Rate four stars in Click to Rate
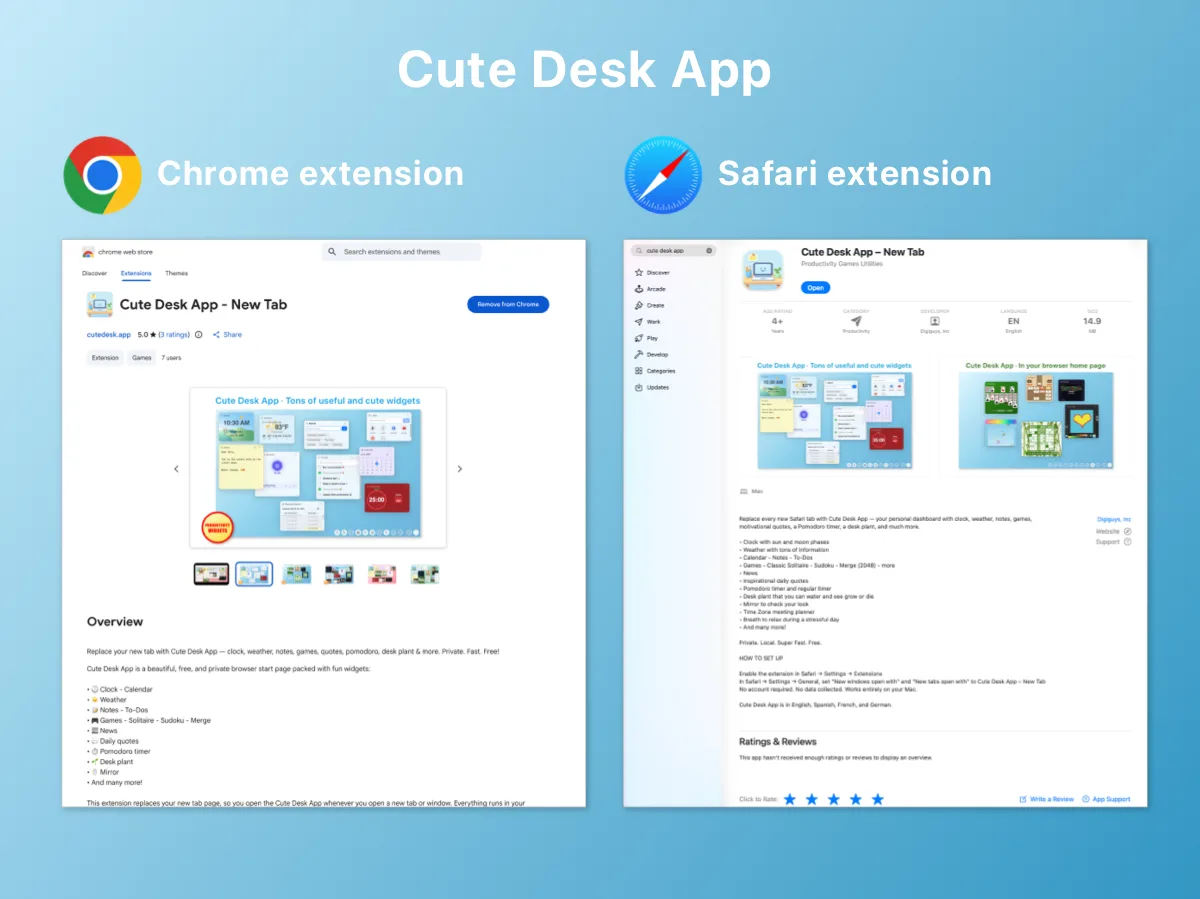The image size is (1200, 899). [x=856, y=799]
